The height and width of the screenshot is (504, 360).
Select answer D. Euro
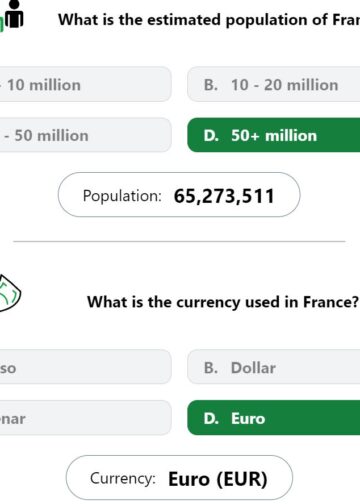click(x=273, y=418)
